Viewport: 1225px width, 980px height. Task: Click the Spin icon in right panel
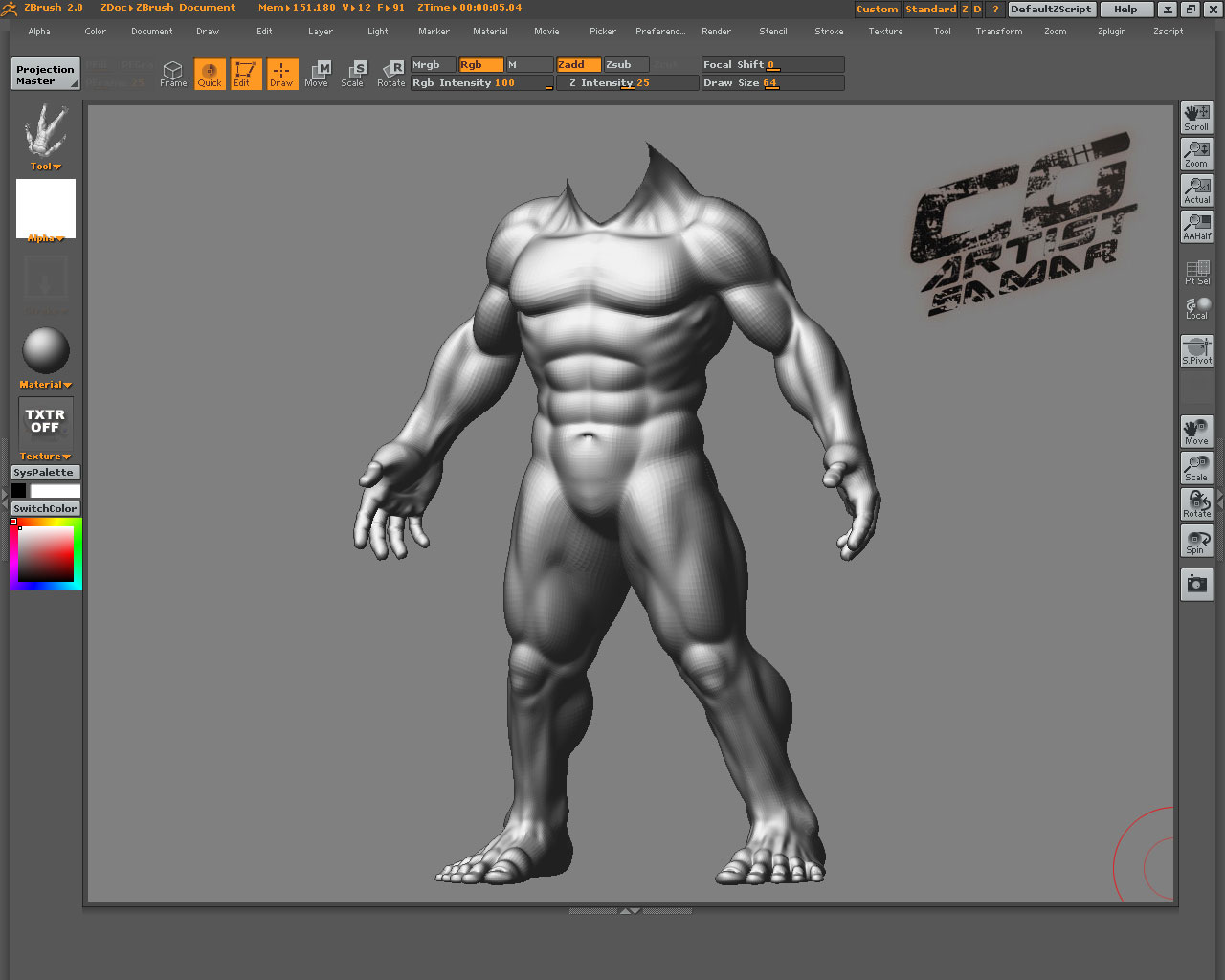pos(1196,542)
